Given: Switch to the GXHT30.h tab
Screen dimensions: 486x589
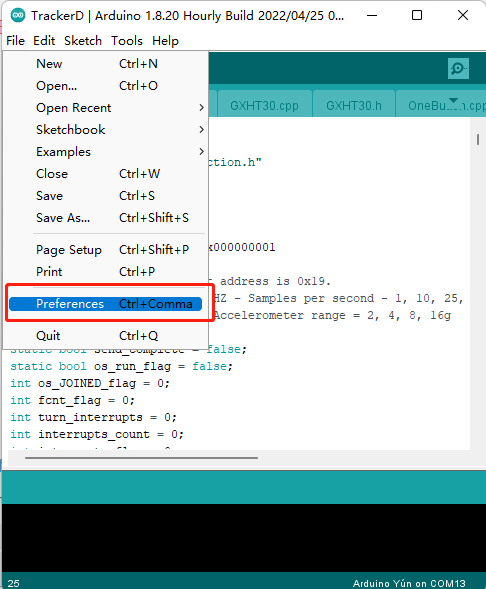Looking at the screenshot, I should coord(353,105).
